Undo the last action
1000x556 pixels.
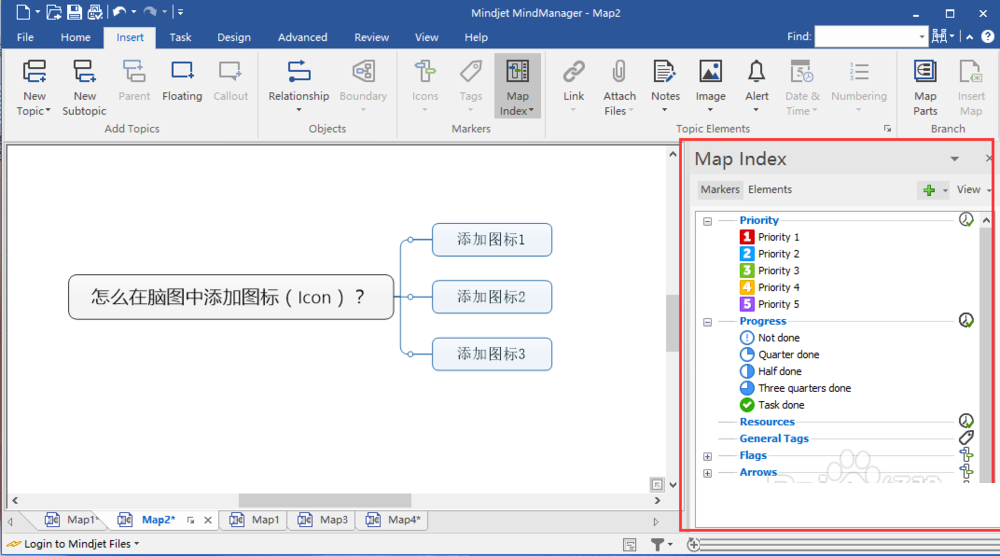click(119, 11)
